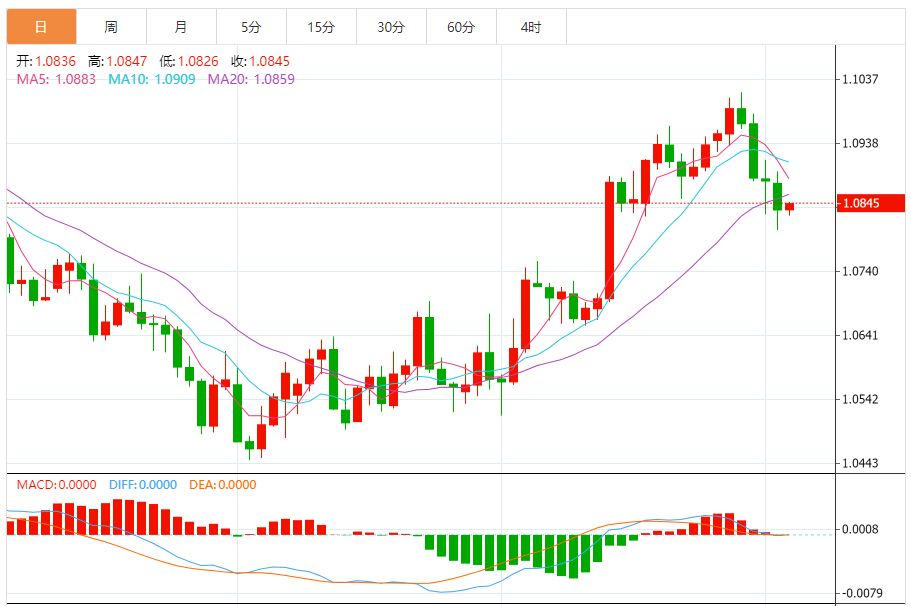Click the MA10: 1.0909 indicator label
Viewport: 911px width, 606px height.
pos(152,79)
